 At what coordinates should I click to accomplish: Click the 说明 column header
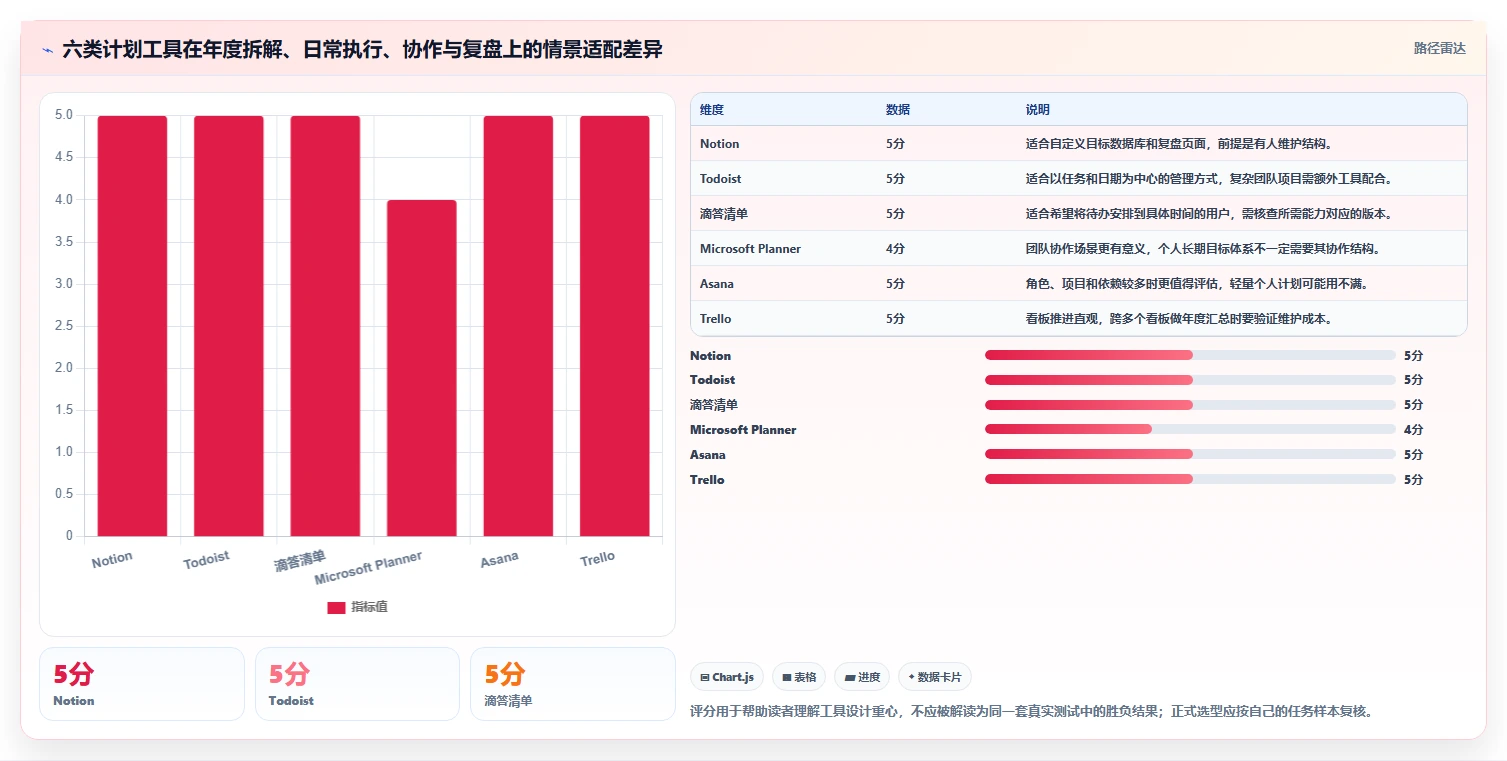(1038, 109)
